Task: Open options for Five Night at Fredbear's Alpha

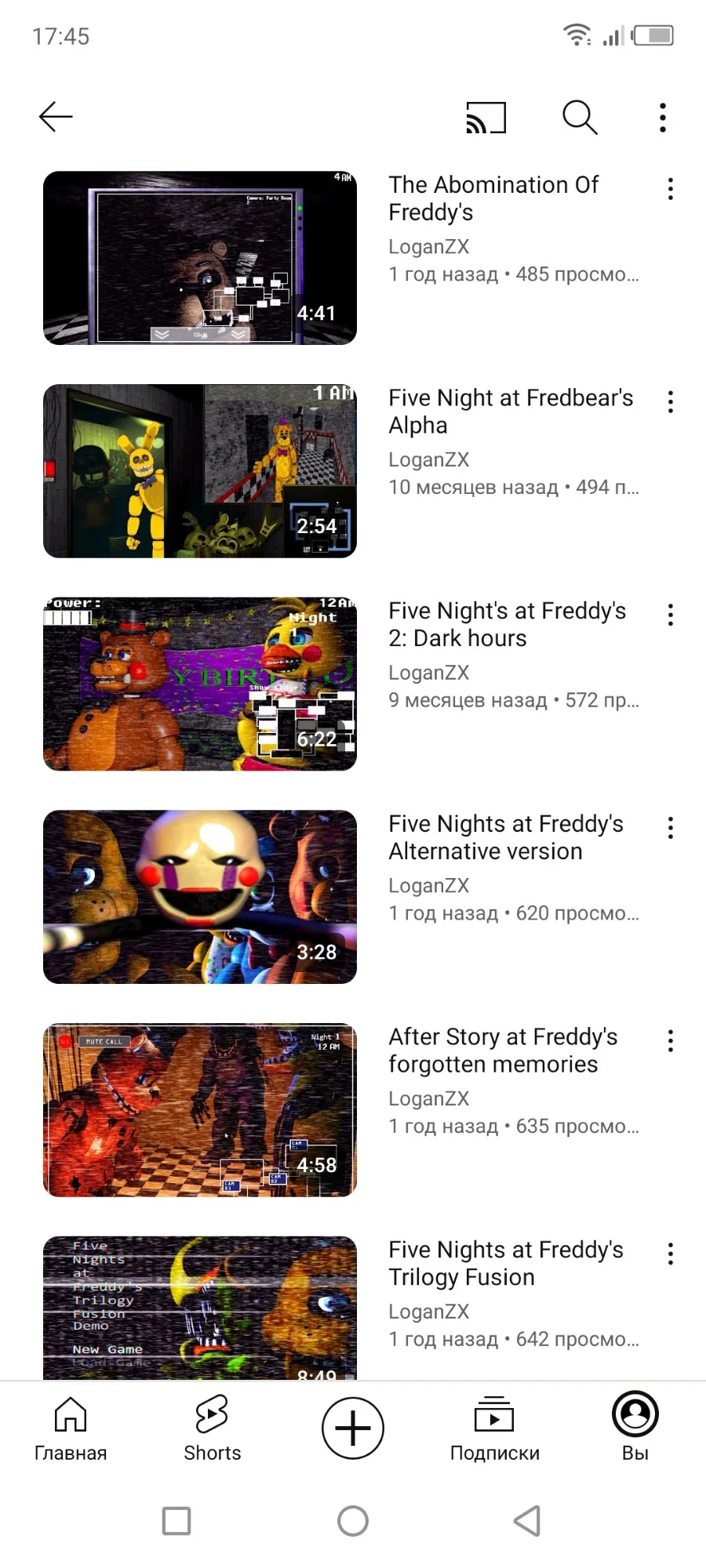Action: (671, 402)
